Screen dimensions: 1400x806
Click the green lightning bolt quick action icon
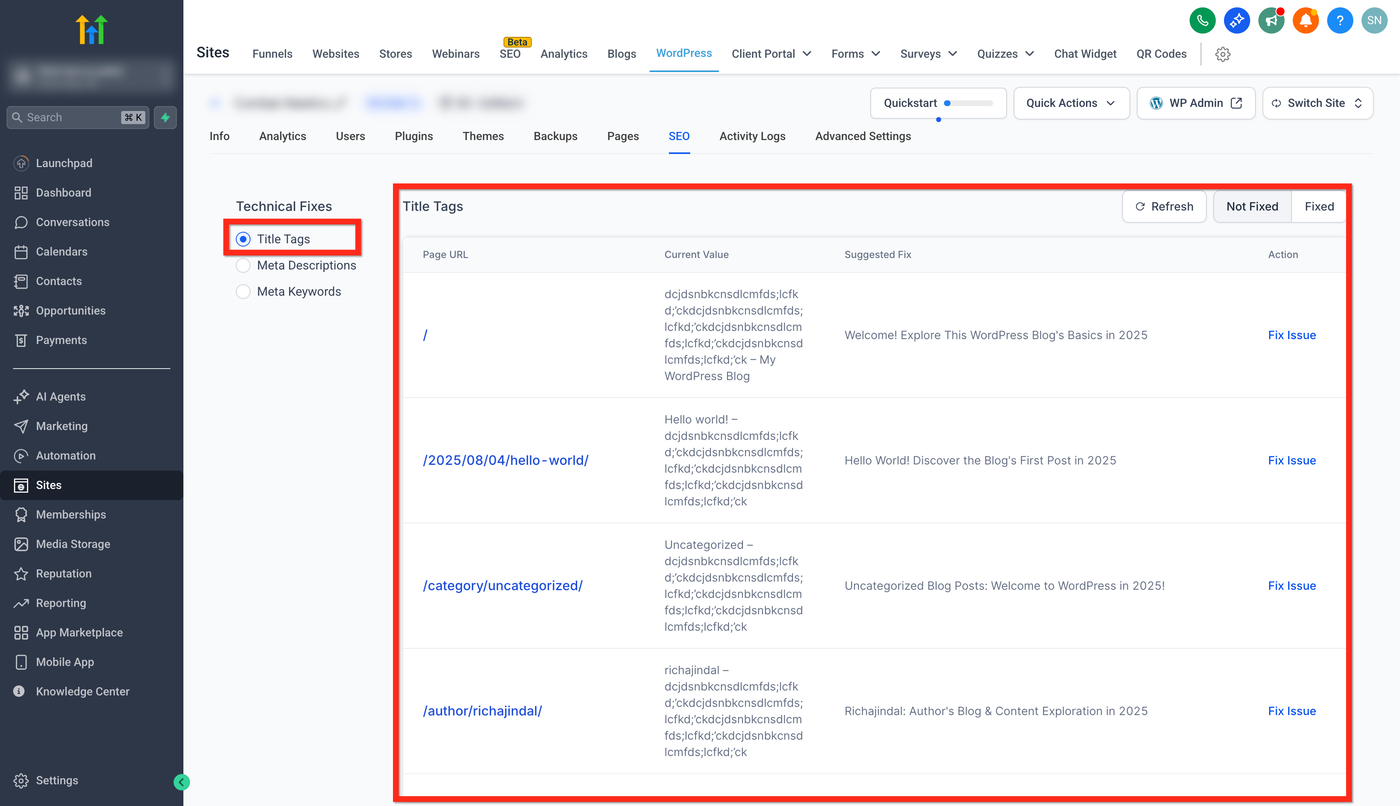(166, 117)
